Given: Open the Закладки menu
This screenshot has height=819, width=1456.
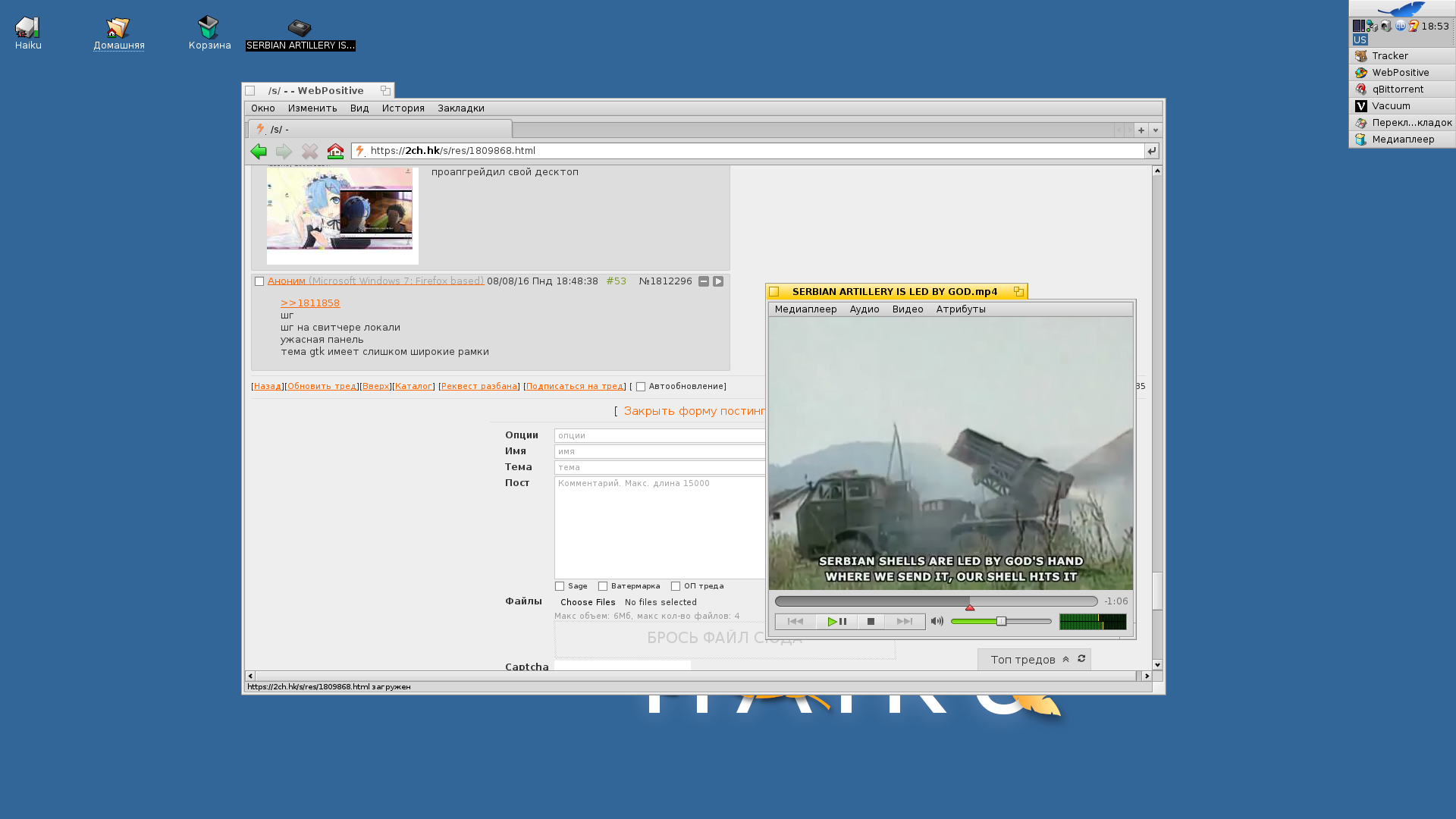Looking at the screenshot, I should [x=461, y=108].
